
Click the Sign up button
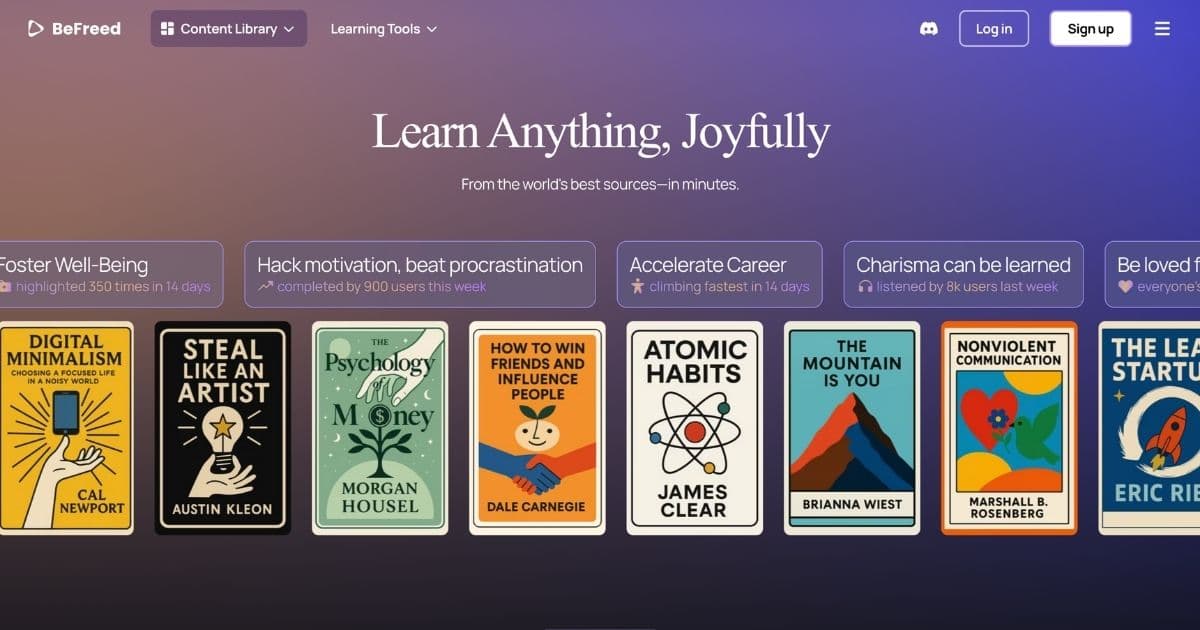1090,29
